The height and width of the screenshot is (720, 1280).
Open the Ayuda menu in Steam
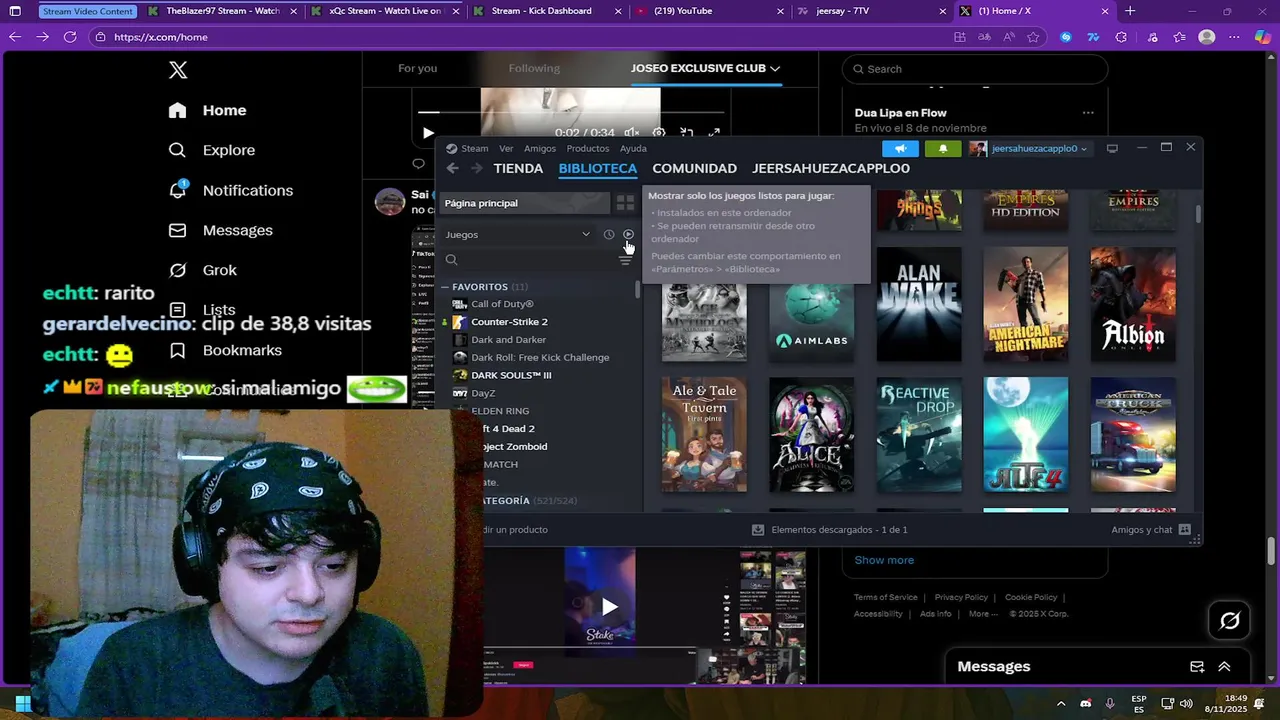pyautogui.click(x=633, y=148)
